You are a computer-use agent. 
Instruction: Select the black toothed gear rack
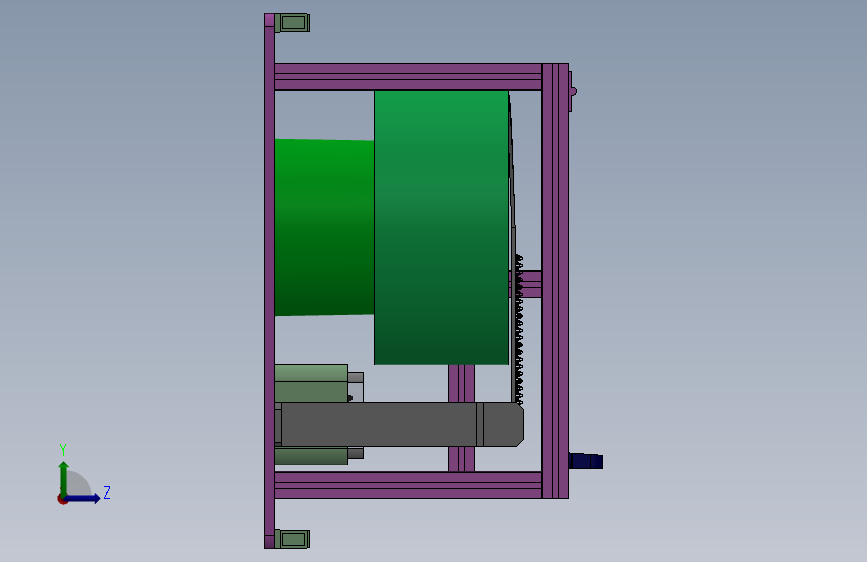click(519, 329)
